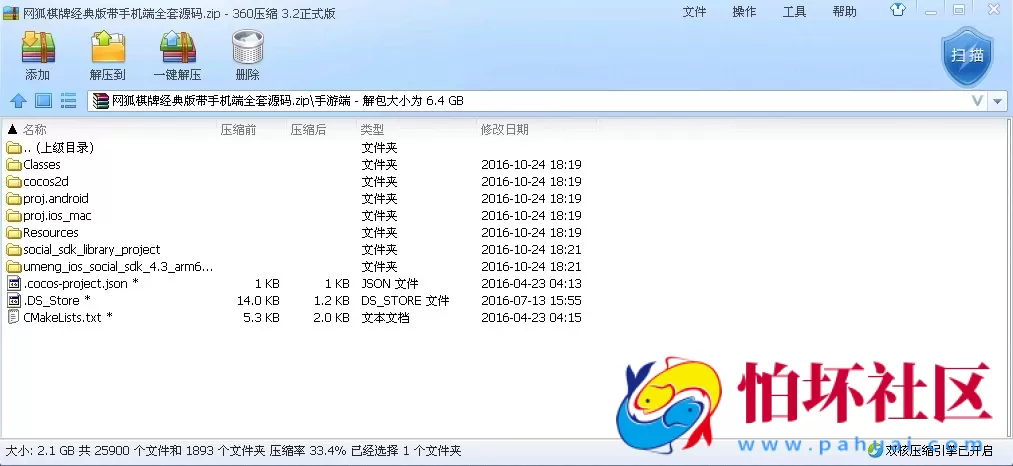Click the 'JSON 文件' type cell
This screenshot has width=1013, height=466.
pyautogui.click(x=390, y=284)
